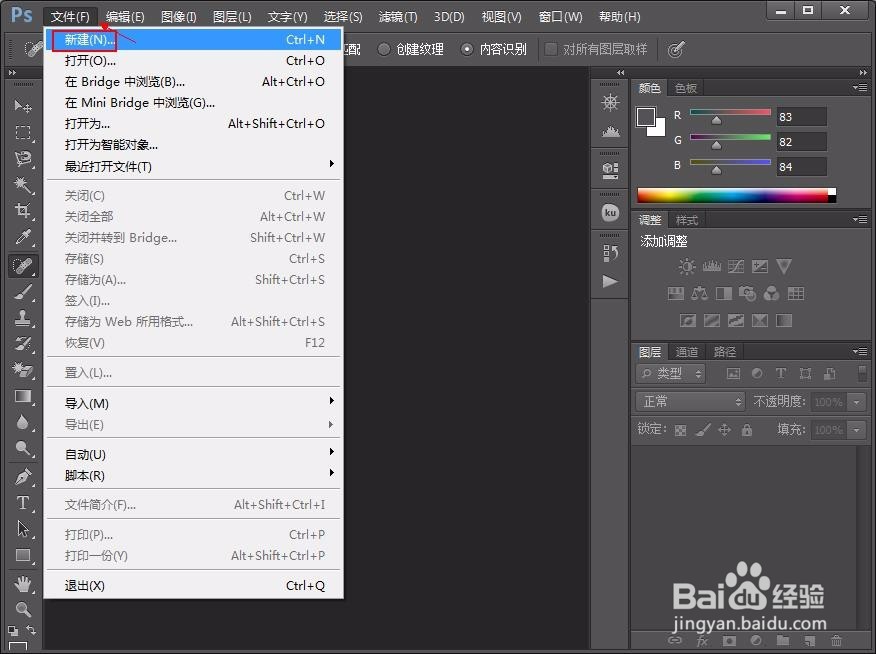Choose 退出(X) menu item
Image resolution: width=876 pixels, height=654 pixels.
click(193, 585)
